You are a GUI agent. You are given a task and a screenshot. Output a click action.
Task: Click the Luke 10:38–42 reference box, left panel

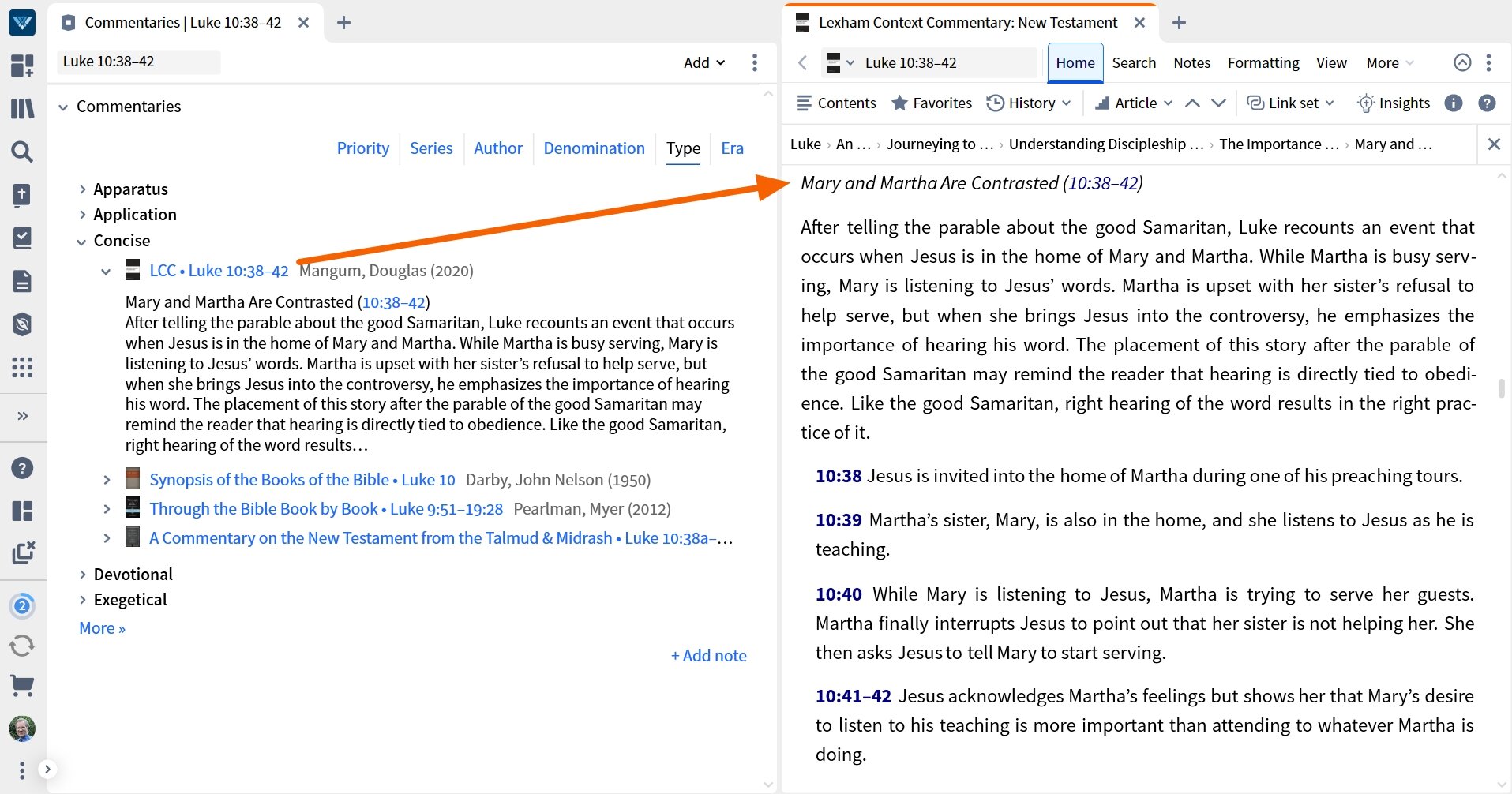(x=138, y=62)
